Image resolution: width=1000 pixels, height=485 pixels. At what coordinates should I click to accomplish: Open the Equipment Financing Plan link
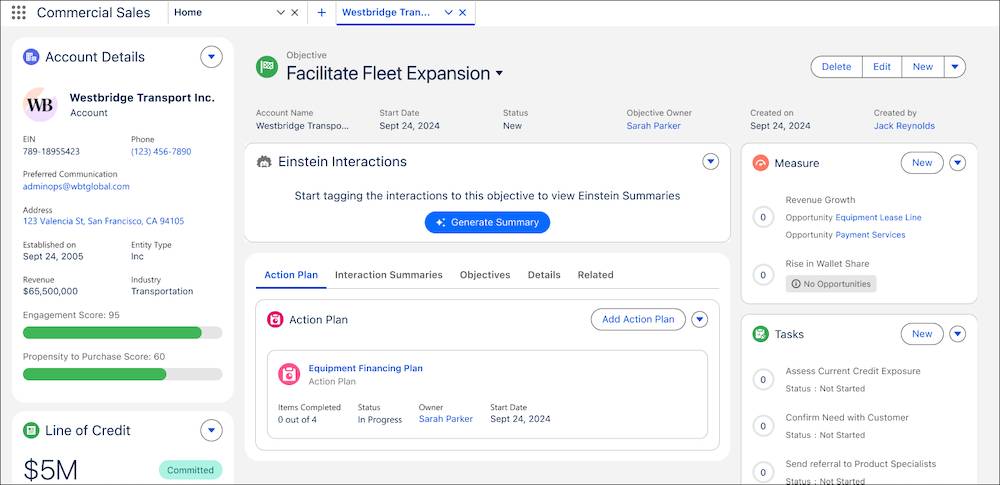pyautogui.click(x=365, y=369)
